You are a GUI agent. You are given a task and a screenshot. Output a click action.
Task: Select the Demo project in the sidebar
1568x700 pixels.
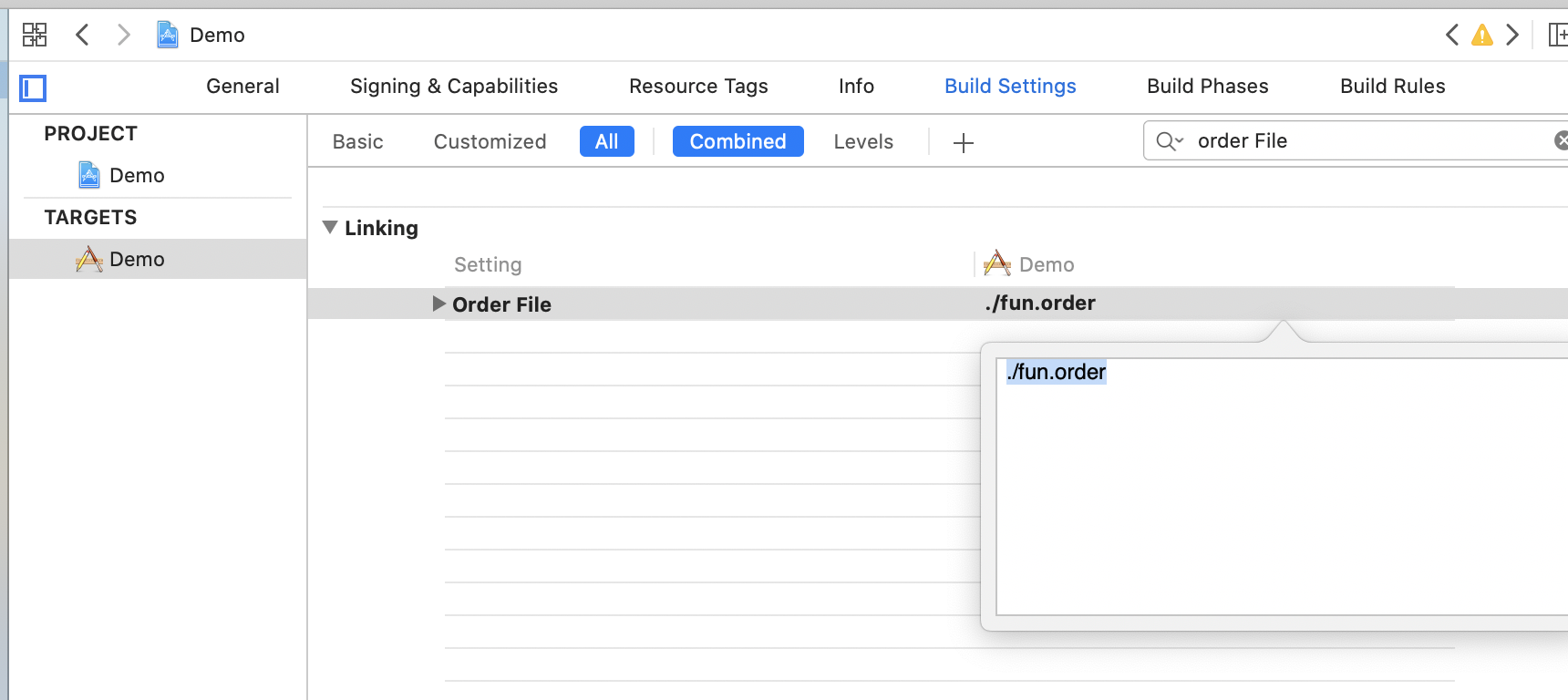pos(136,175)
